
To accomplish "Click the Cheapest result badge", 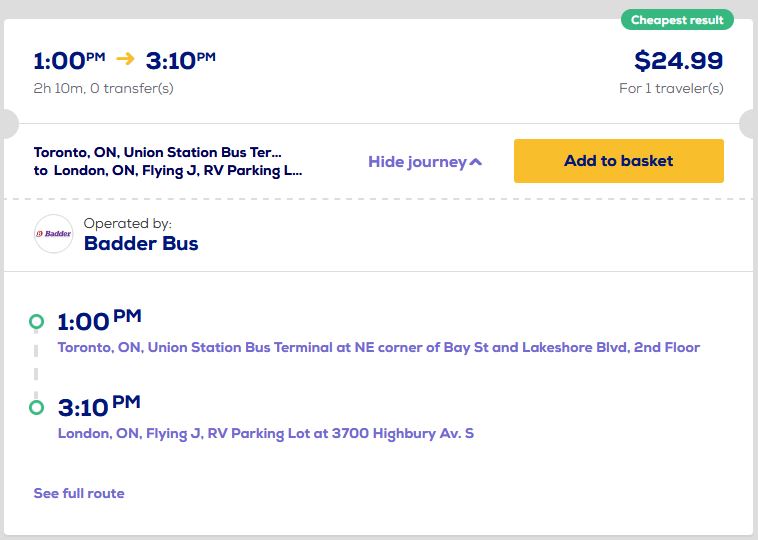I will click(x=677, y=20).
